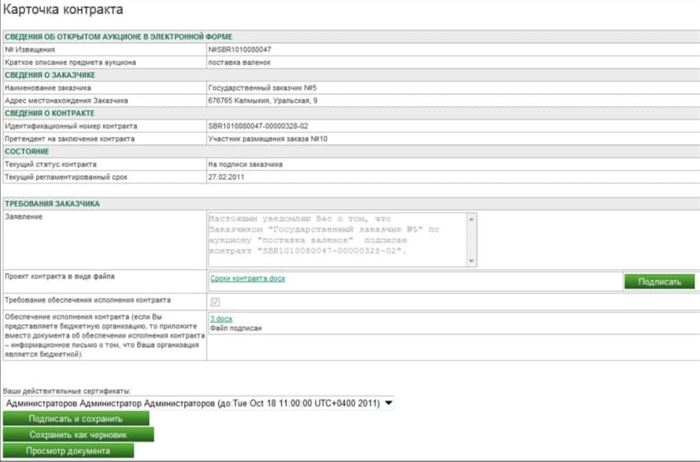The image size is (700, 462).
Task: Click inside the Заявление text area
Action: [x=338, y=240]
